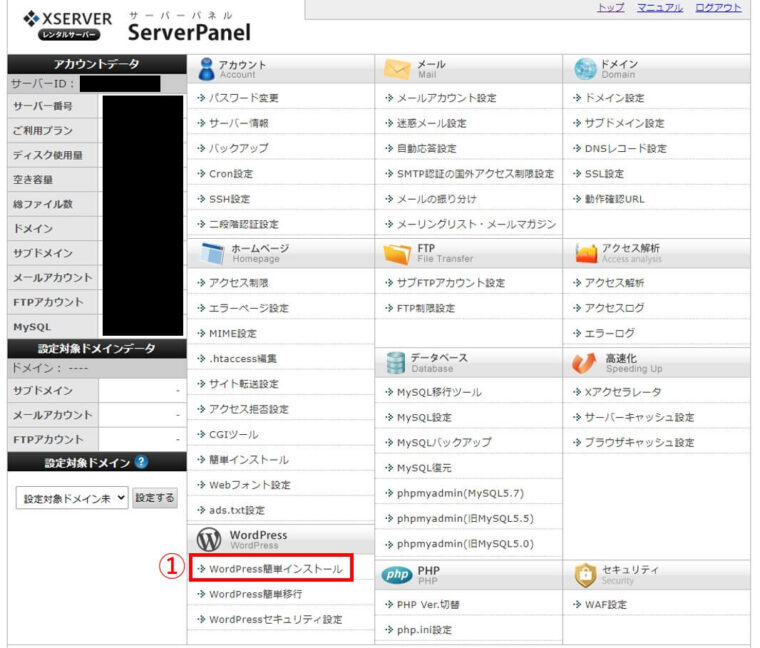Open CGIツール
The width and height of the screenshot is (760, 648).
click(234, 434)
